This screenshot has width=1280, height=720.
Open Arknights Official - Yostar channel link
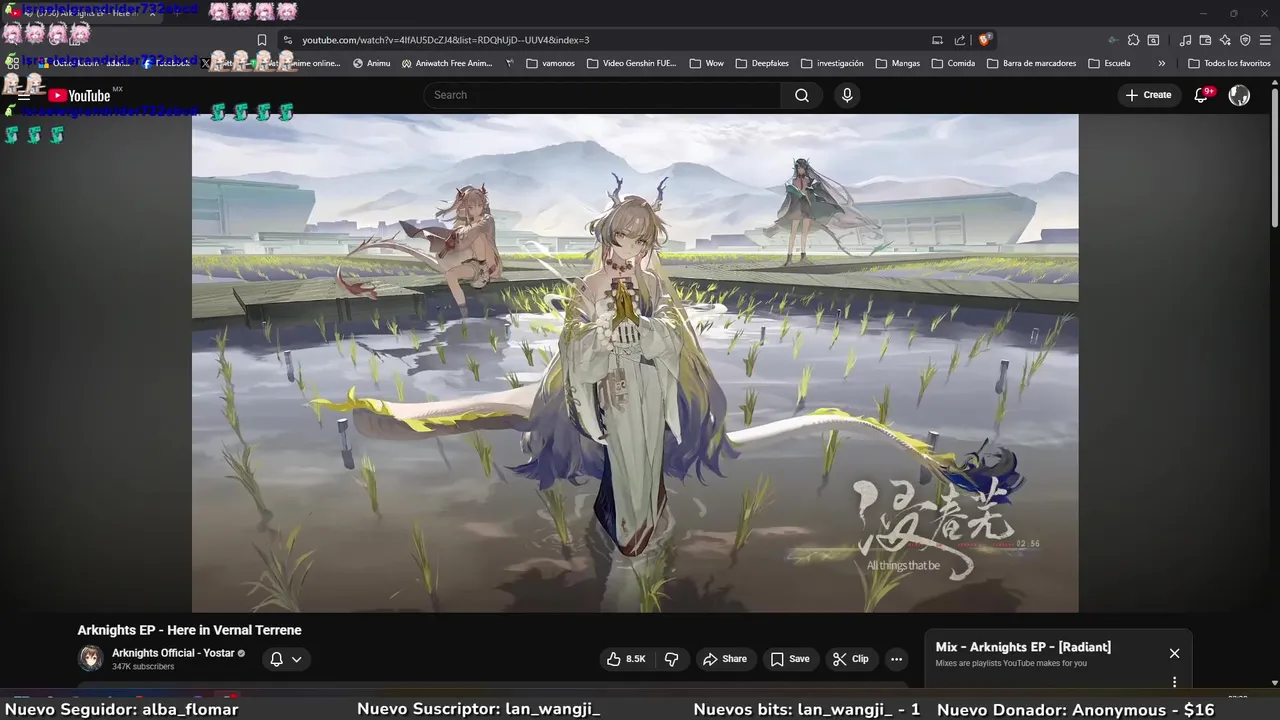(x=173, y=653)
